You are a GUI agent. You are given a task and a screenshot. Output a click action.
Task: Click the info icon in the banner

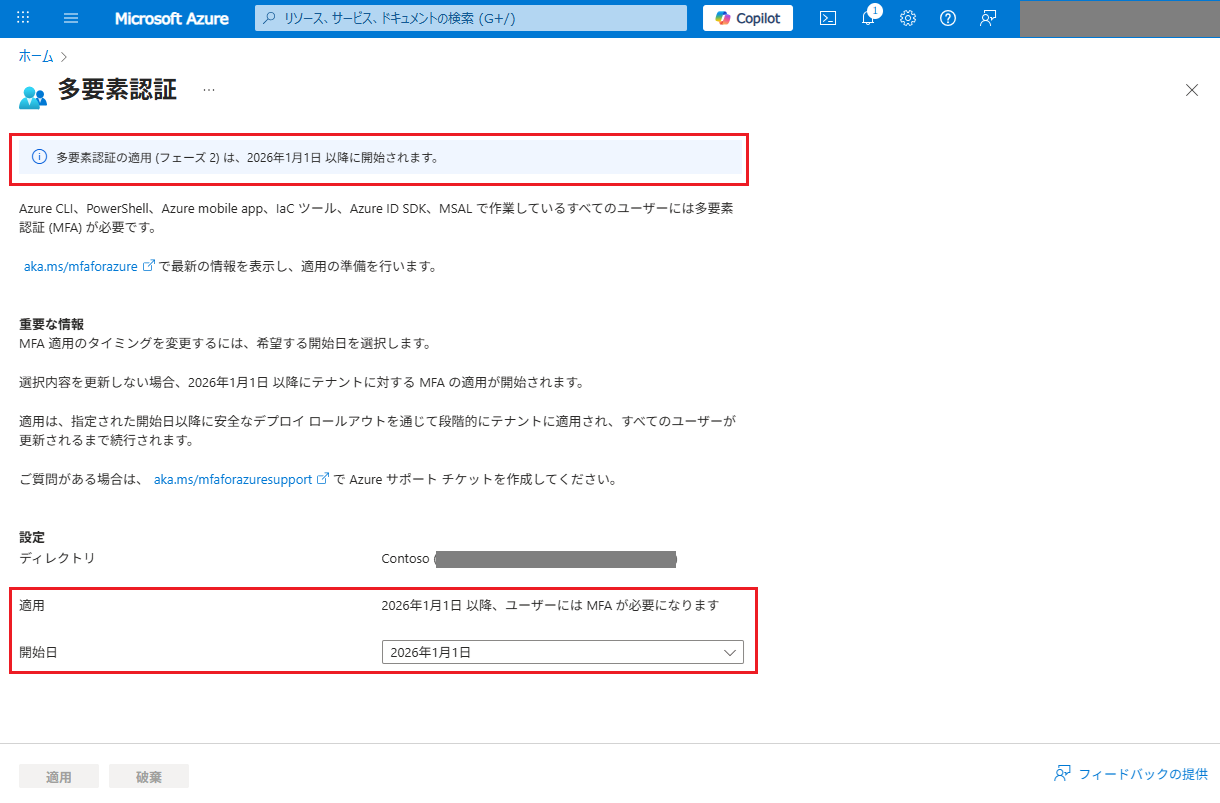click(40, 157)
